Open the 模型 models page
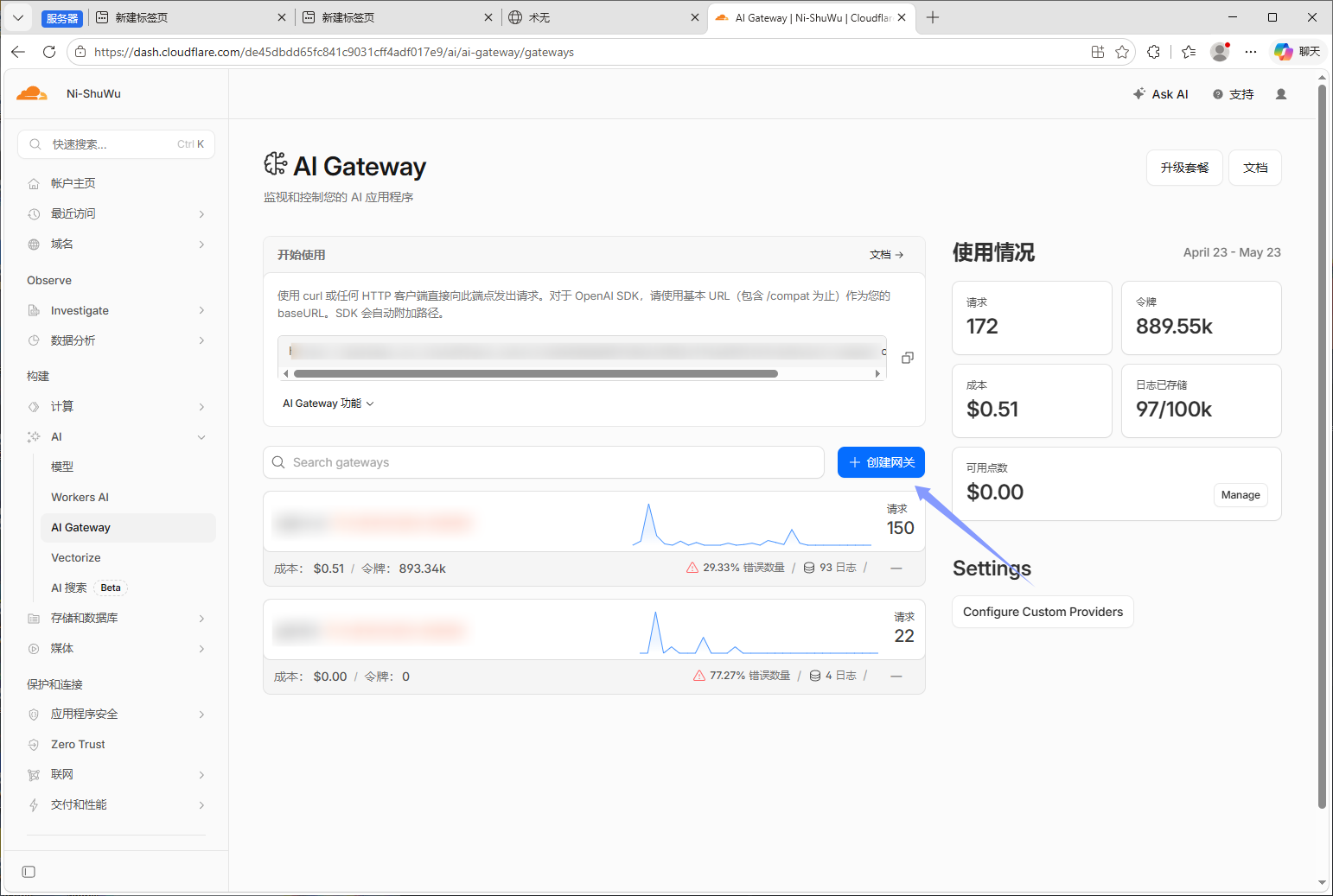 tap(62, 467)
